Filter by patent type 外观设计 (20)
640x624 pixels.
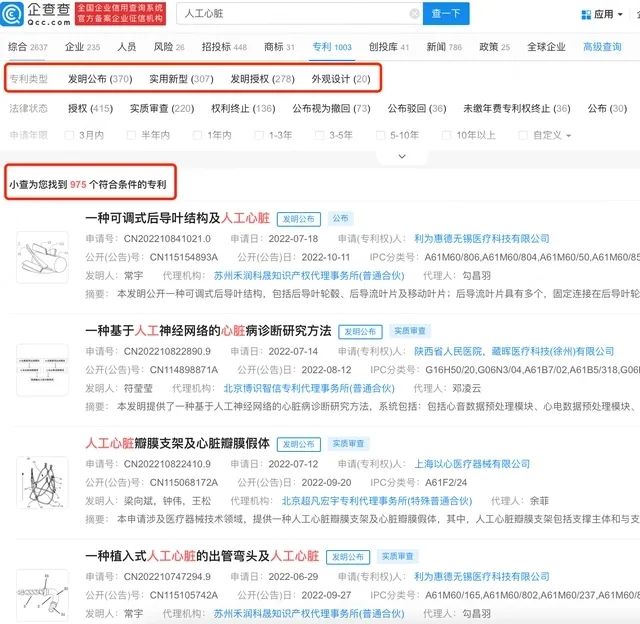341,79
